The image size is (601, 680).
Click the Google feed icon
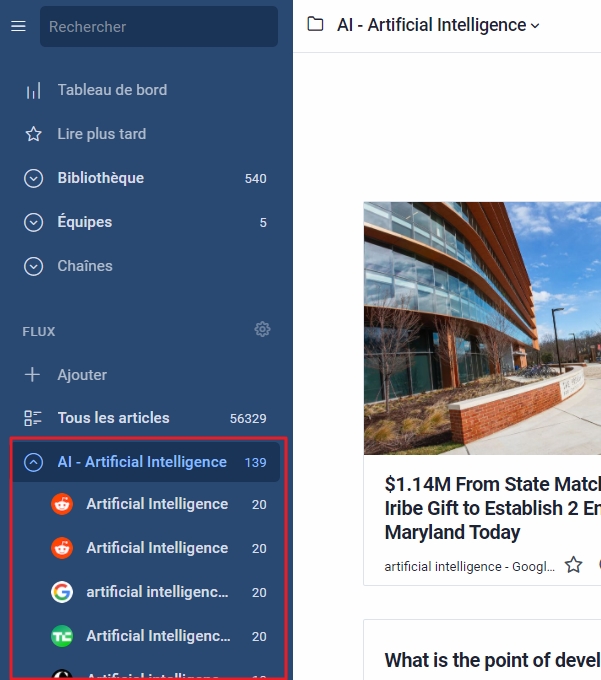(x=62, y=592)
